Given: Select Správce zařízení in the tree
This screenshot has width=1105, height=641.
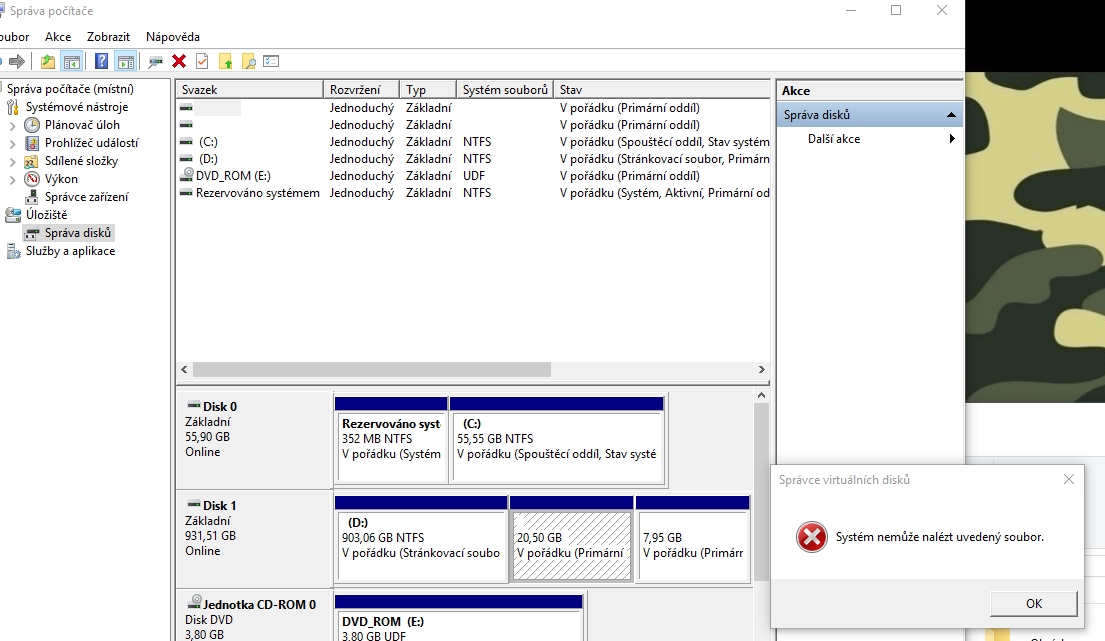Looking at the screenshot, I should 85,197.
